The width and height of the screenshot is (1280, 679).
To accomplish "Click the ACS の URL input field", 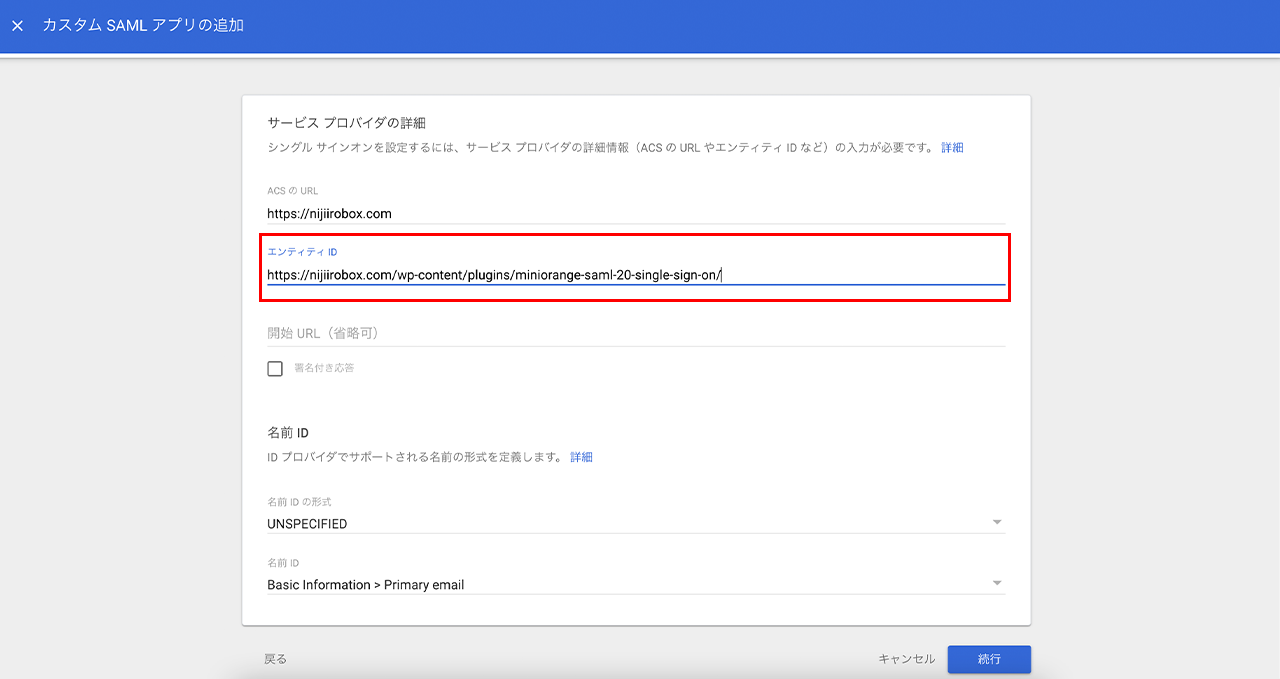I will coord(635,213).
